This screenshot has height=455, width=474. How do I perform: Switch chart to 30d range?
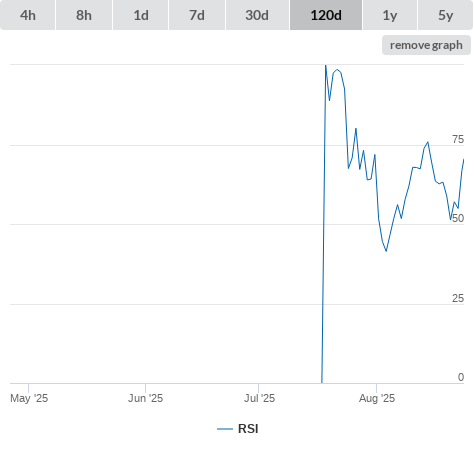pos(257,15)
